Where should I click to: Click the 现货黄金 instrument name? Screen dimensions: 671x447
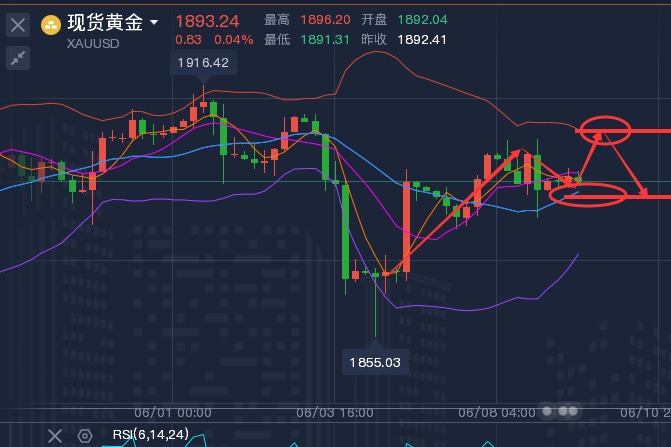103,22
